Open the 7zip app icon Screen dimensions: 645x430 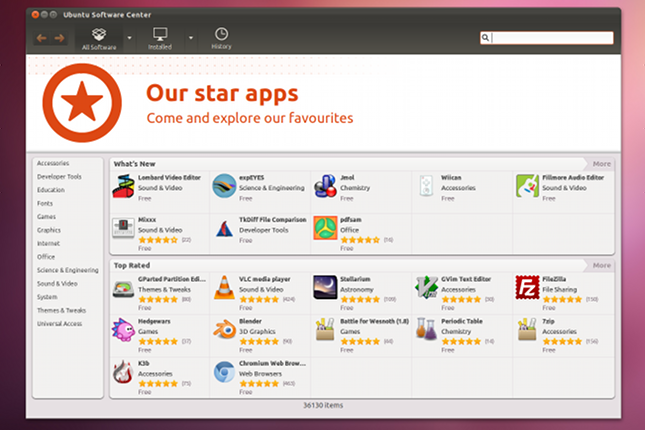[x=527, y=329]
